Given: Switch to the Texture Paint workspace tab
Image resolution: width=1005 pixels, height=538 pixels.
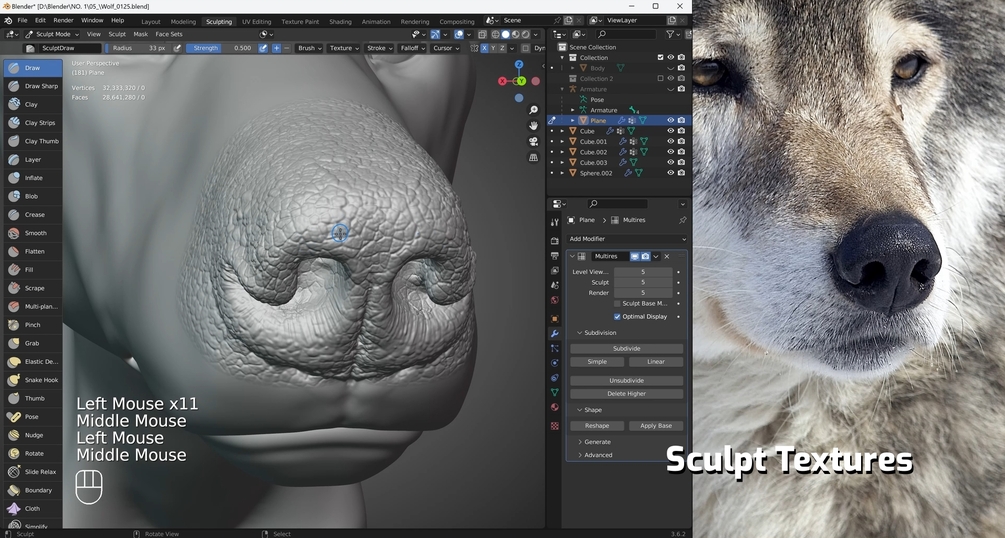Looking at the screenshot, I should [x=300, y=21].
